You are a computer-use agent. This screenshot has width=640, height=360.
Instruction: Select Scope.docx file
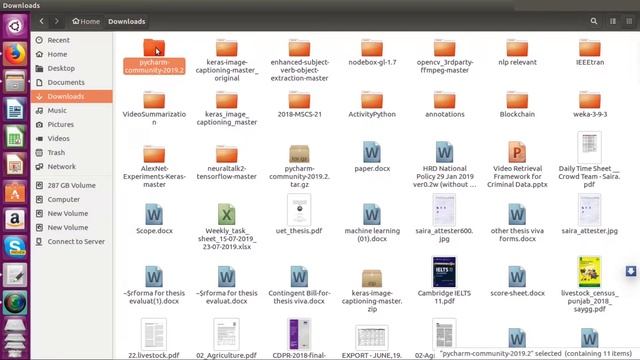coord(154,219)
